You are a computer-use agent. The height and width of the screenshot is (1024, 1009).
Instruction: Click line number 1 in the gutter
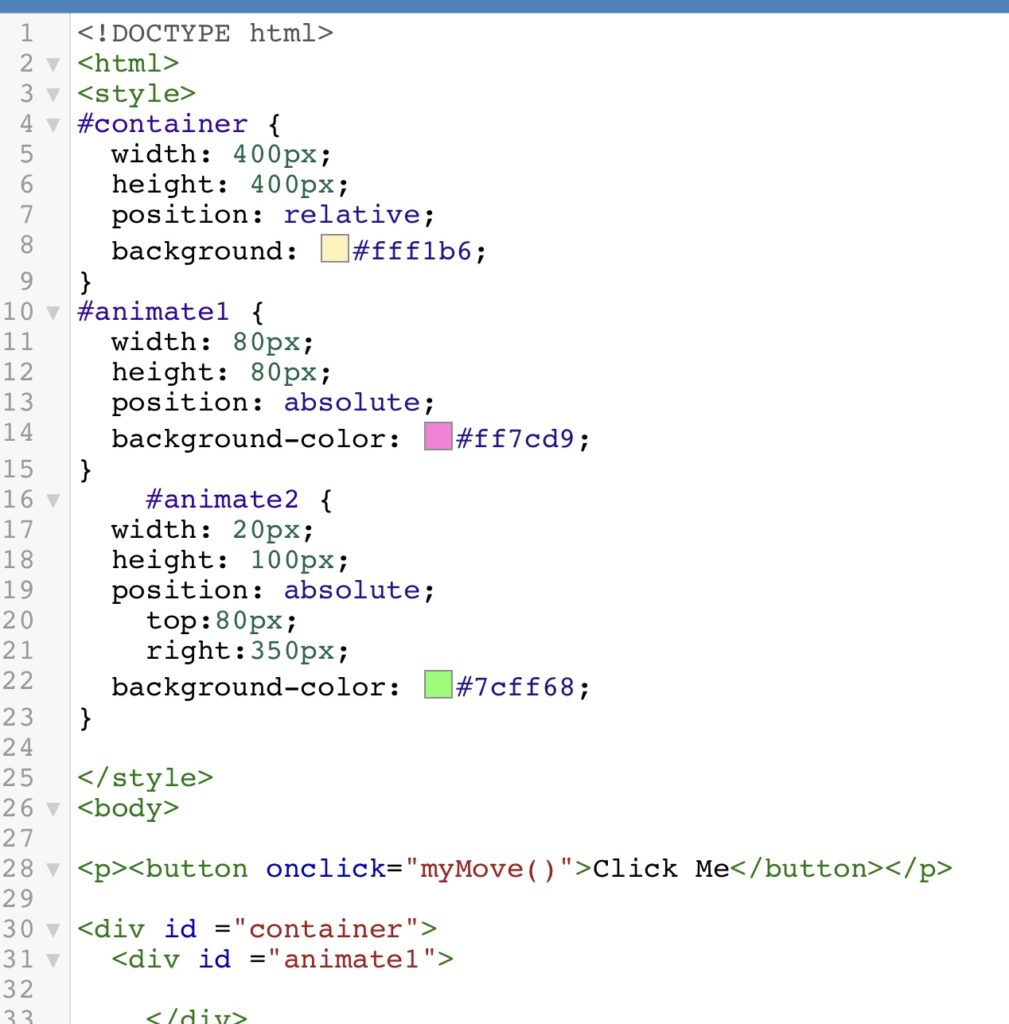26,33
